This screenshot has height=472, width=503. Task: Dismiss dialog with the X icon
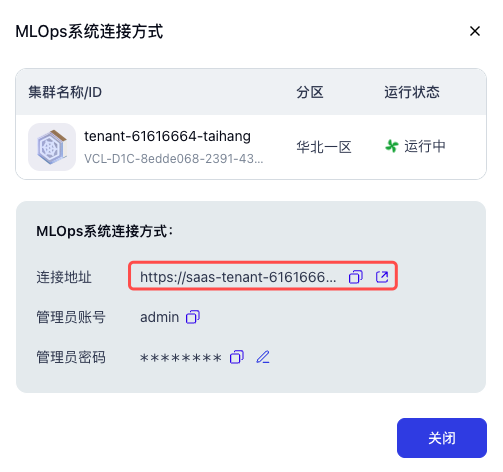475,31
